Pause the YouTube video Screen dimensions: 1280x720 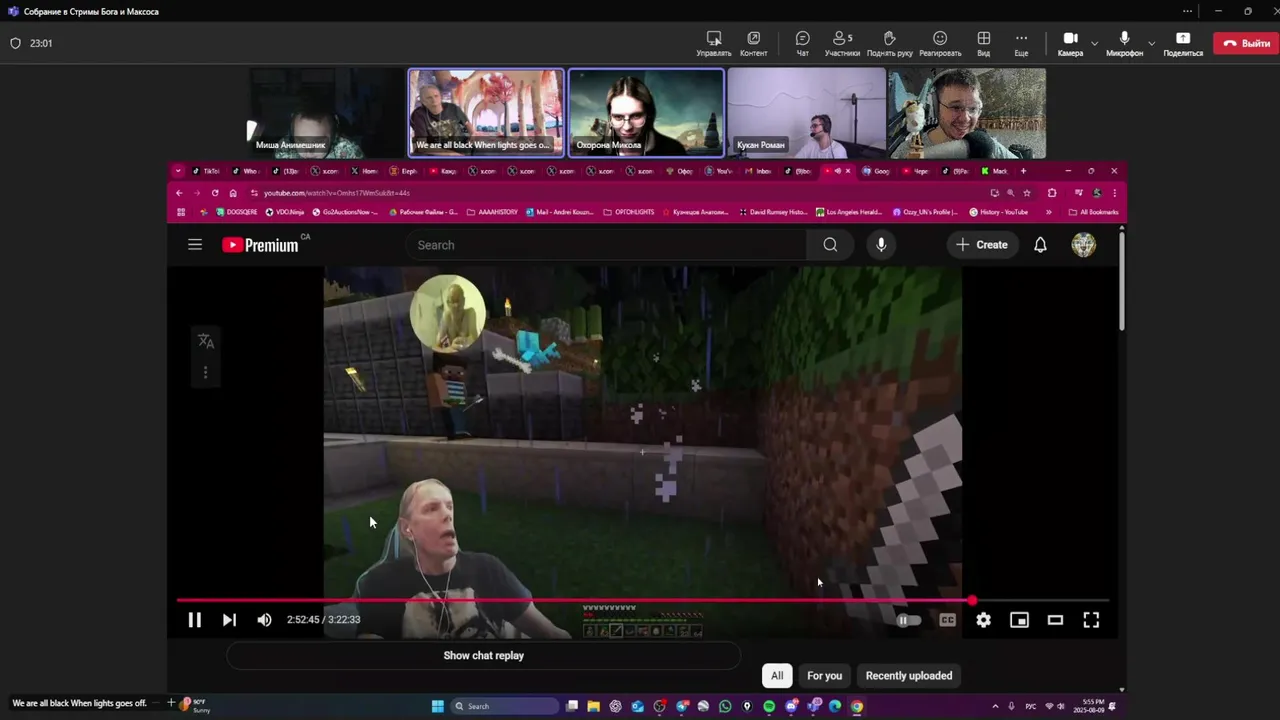point(195,620)
